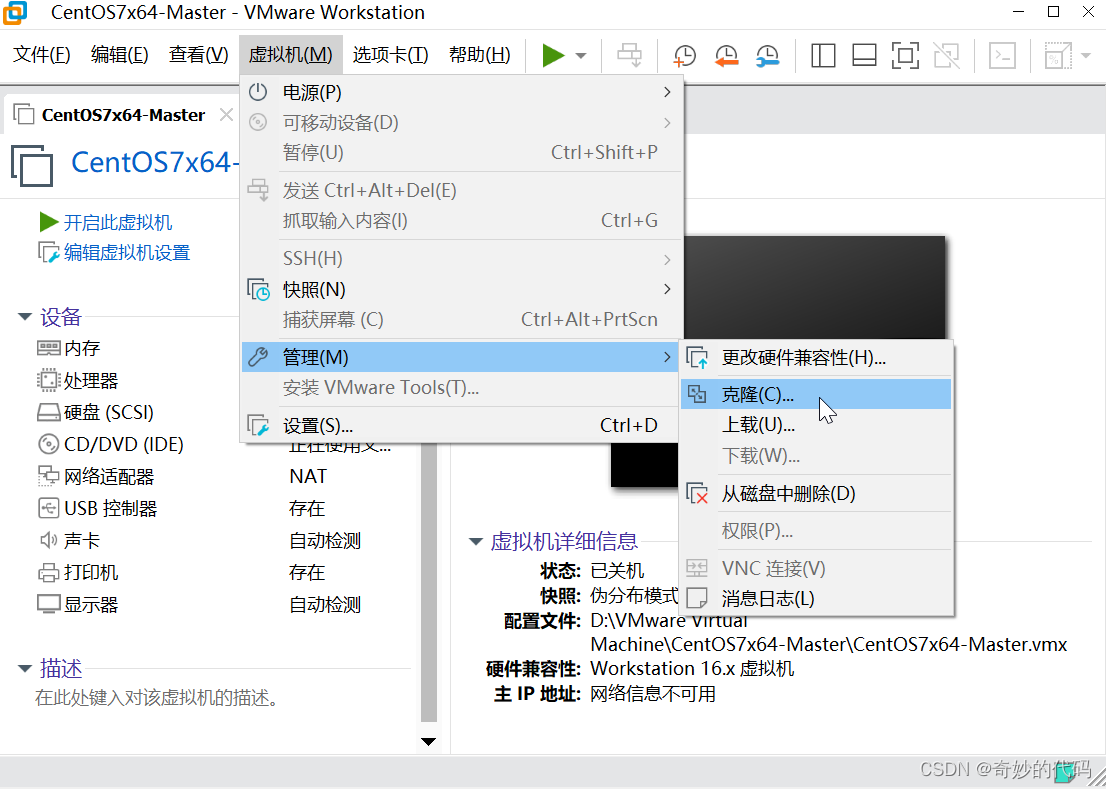Screen dimensions: 1106x789
Task: Select the 声卡 sound card device
Action: (x=68, y=541)
